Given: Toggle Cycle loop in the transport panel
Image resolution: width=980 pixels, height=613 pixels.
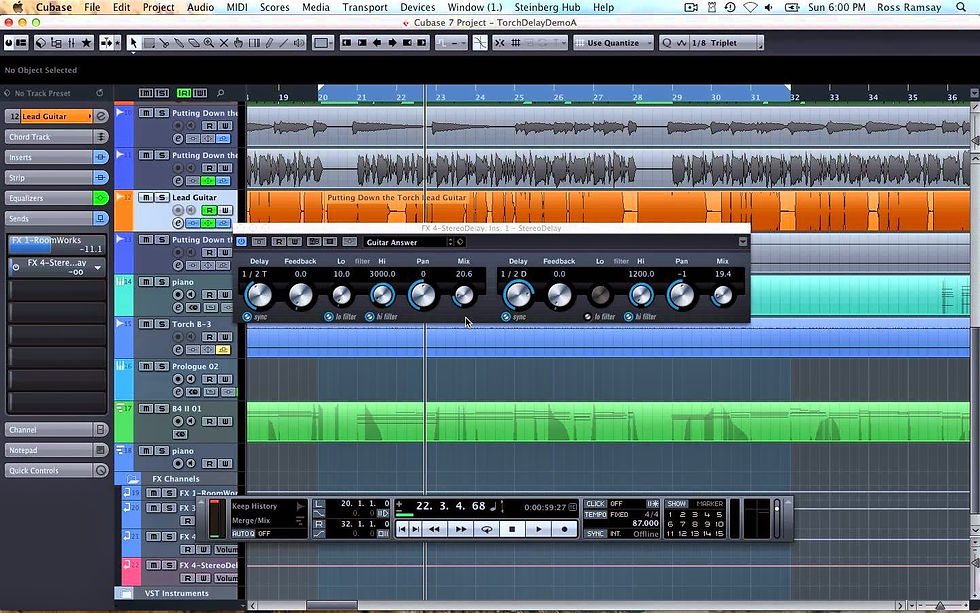Looking at the screenshot, I should point(486,529).
